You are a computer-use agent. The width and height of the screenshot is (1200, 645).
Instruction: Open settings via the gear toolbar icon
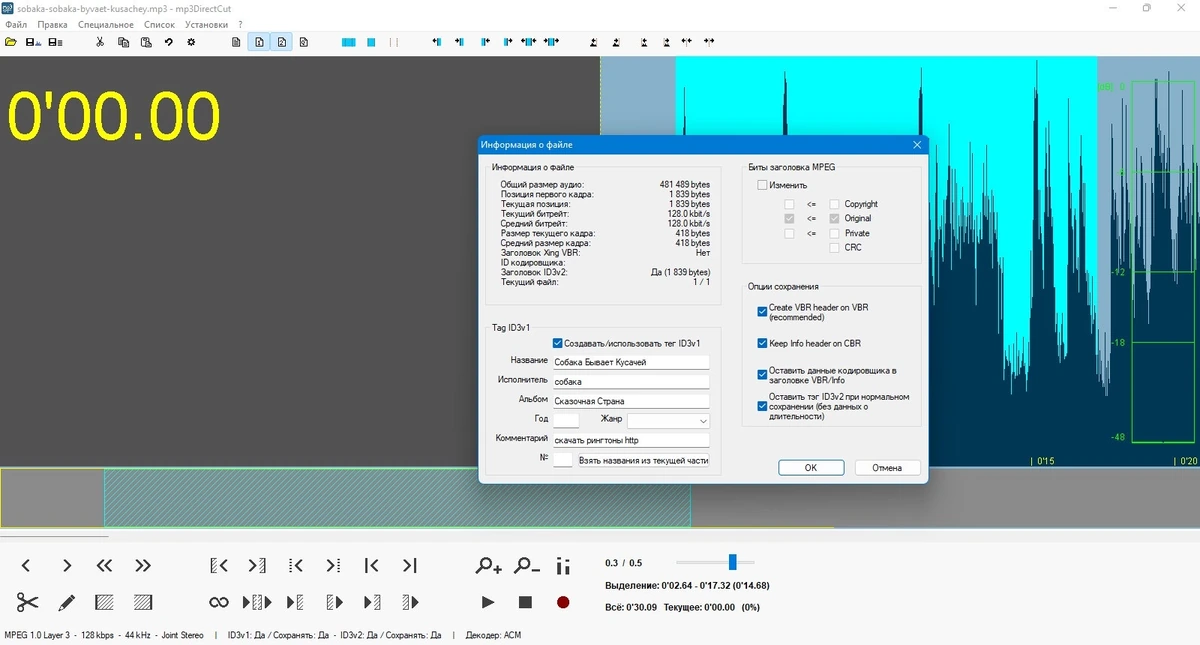coord(191,42)
